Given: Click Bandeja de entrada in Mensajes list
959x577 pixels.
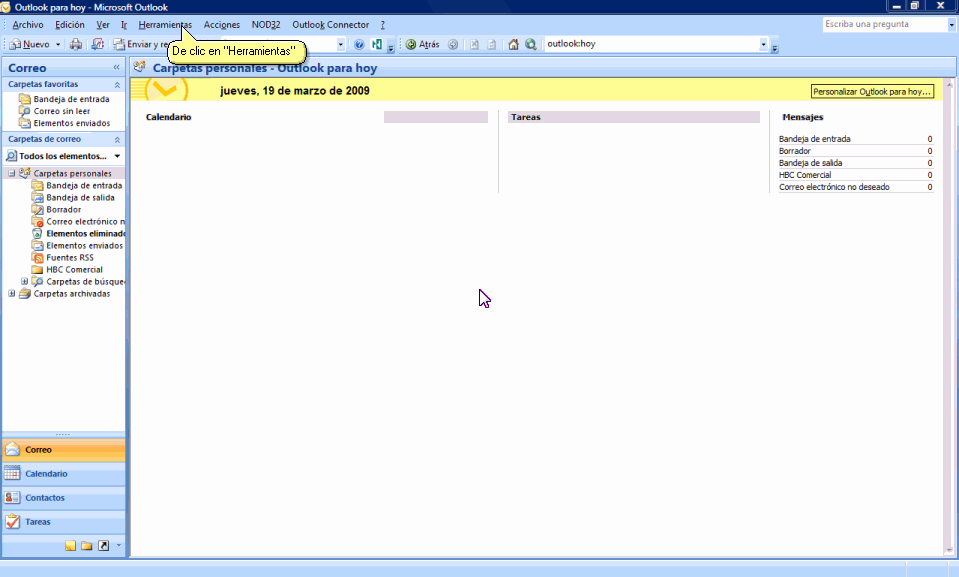Looking at the screenshot, I should coord(814,140).
